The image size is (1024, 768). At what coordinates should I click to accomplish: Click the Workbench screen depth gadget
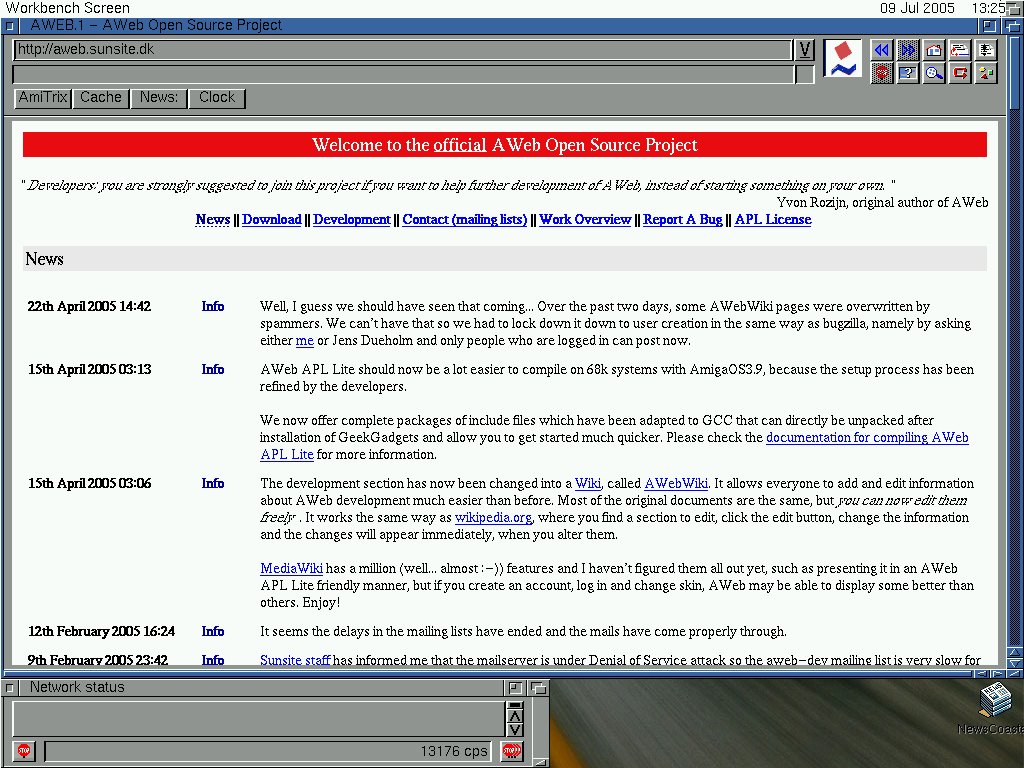tap(1014, 8)
